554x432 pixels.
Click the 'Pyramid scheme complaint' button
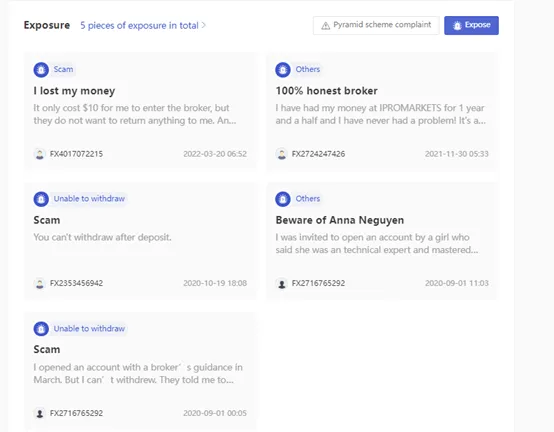click(376, 25)
